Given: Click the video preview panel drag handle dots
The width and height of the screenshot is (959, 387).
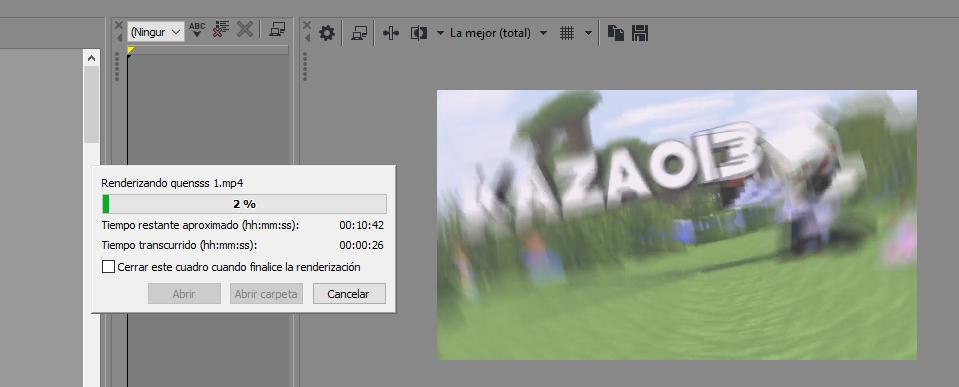Looking at the screenshot, I should tap(305, 67).
